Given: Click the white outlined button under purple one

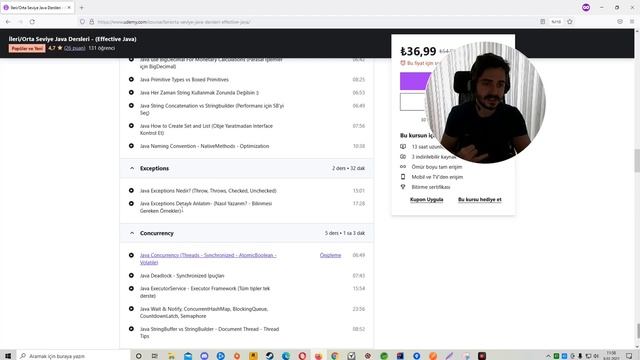Looking at the screenshot, I should (x=413, y=102).
